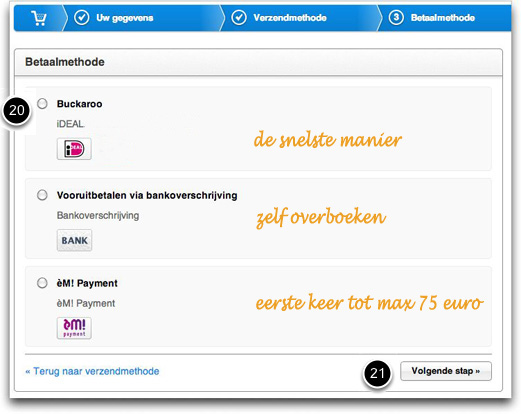Open the shopping cart step icon
Image resolution: width=521 pixels, height=414 pixels.
coord(39,18)
